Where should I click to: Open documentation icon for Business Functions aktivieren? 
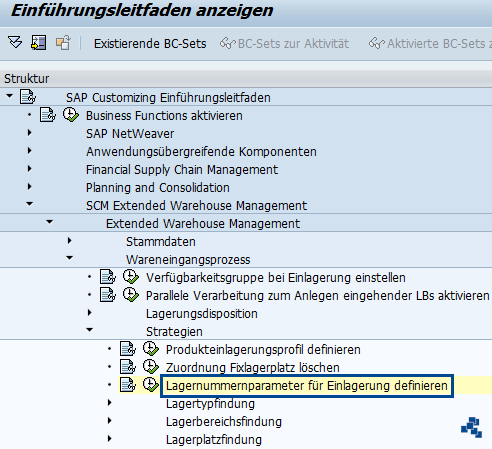[x=48, y=115]
